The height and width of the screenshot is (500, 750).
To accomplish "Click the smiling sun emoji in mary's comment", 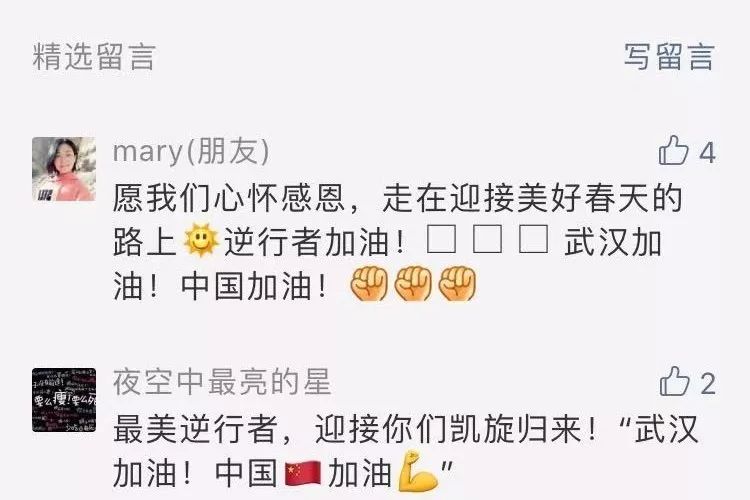I will [201, 240].
